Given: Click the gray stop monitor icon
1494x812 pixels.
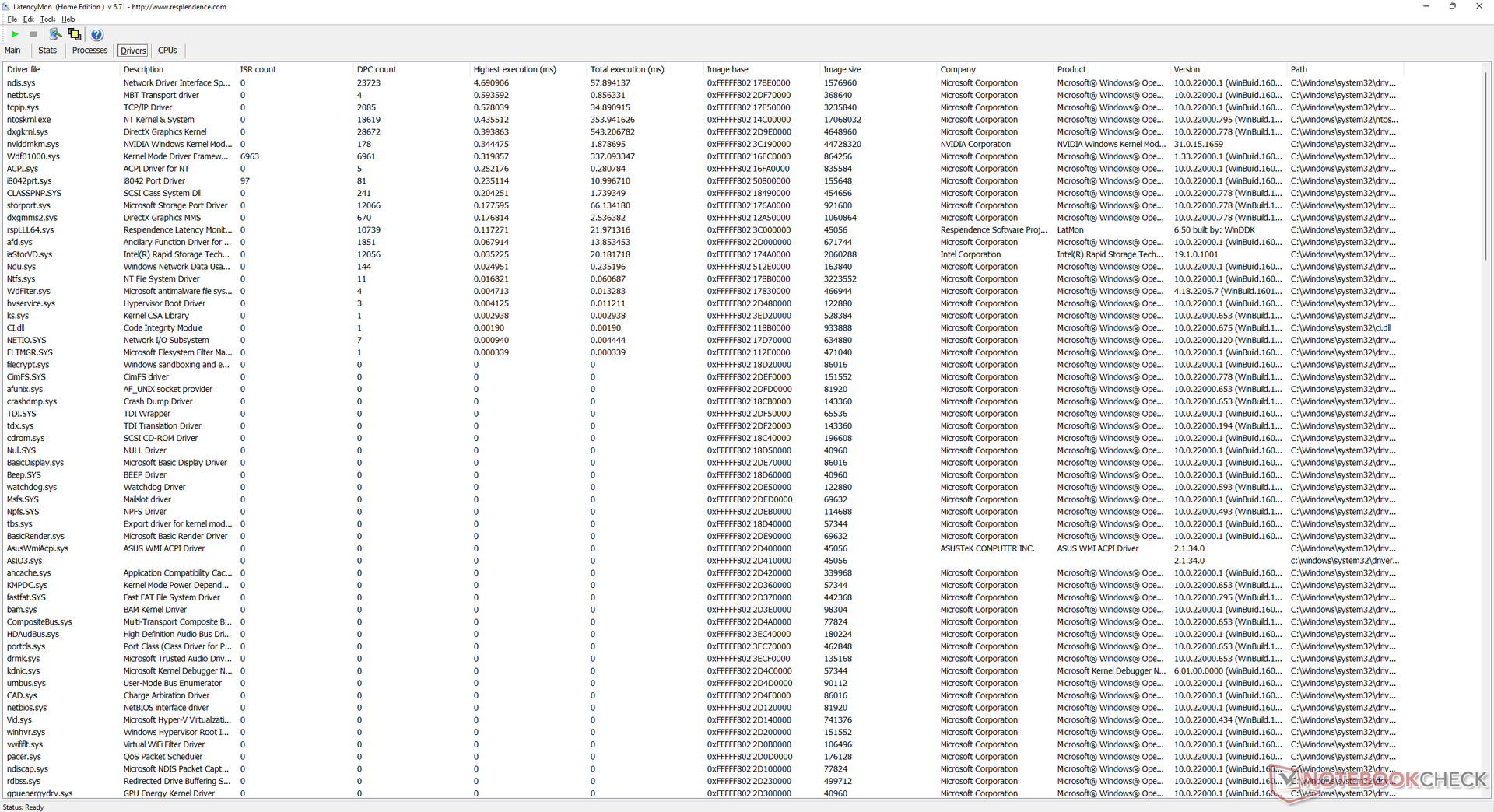Looking at the screenshot, I should [33, 34].
